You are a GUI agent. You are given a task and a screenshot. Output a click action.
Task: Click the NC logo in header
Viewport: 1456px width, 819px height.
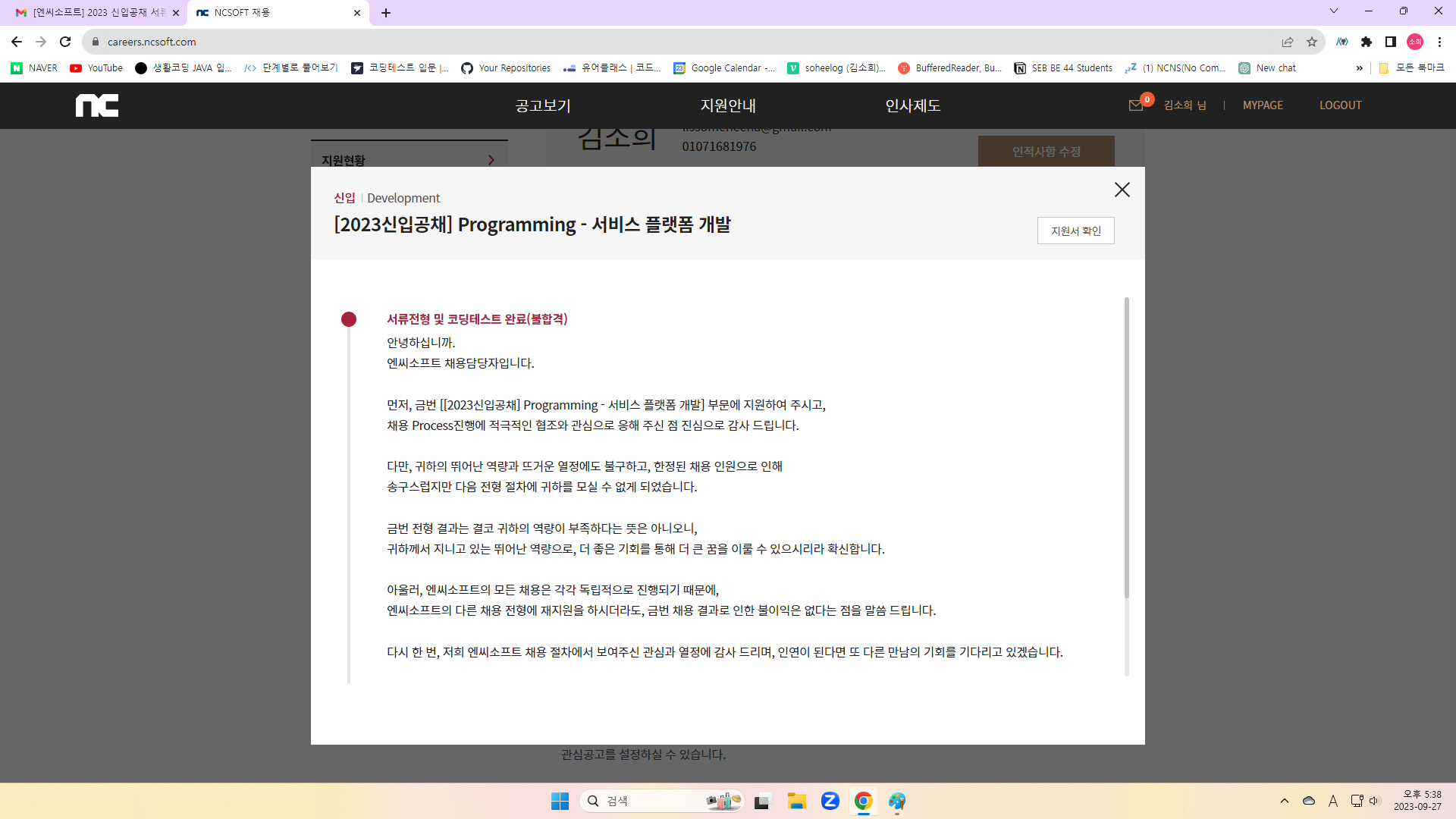97,105
